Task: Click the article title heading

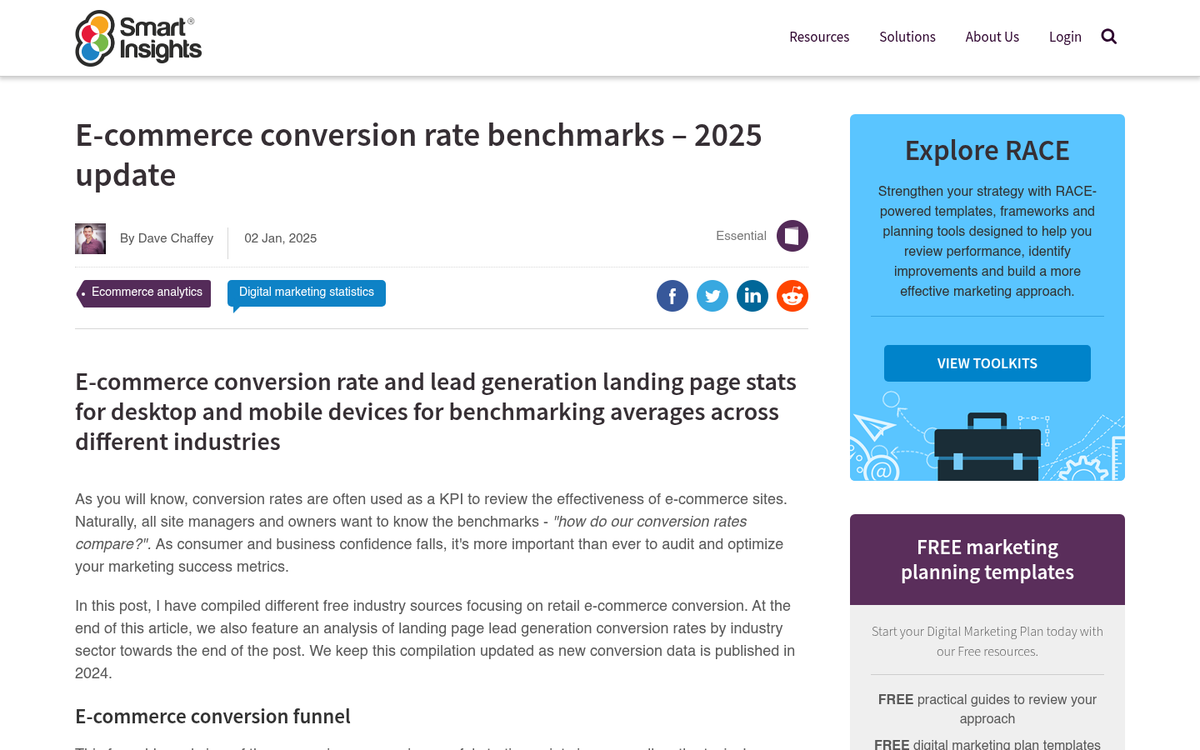Action: (418, 155)
